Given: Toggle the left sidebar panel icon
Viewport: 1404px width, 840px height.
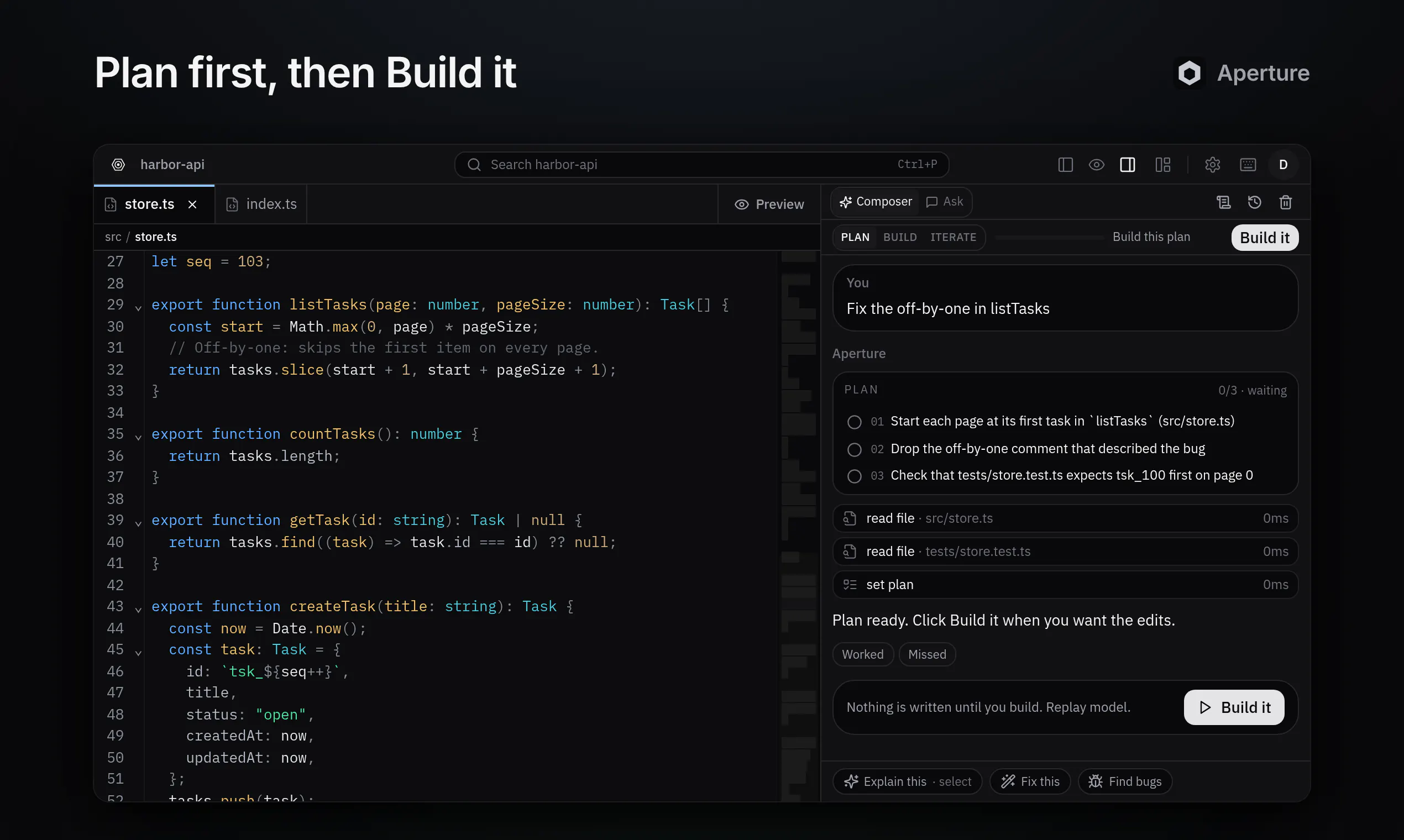Looking at the screenshot, I should (1066, 165).
